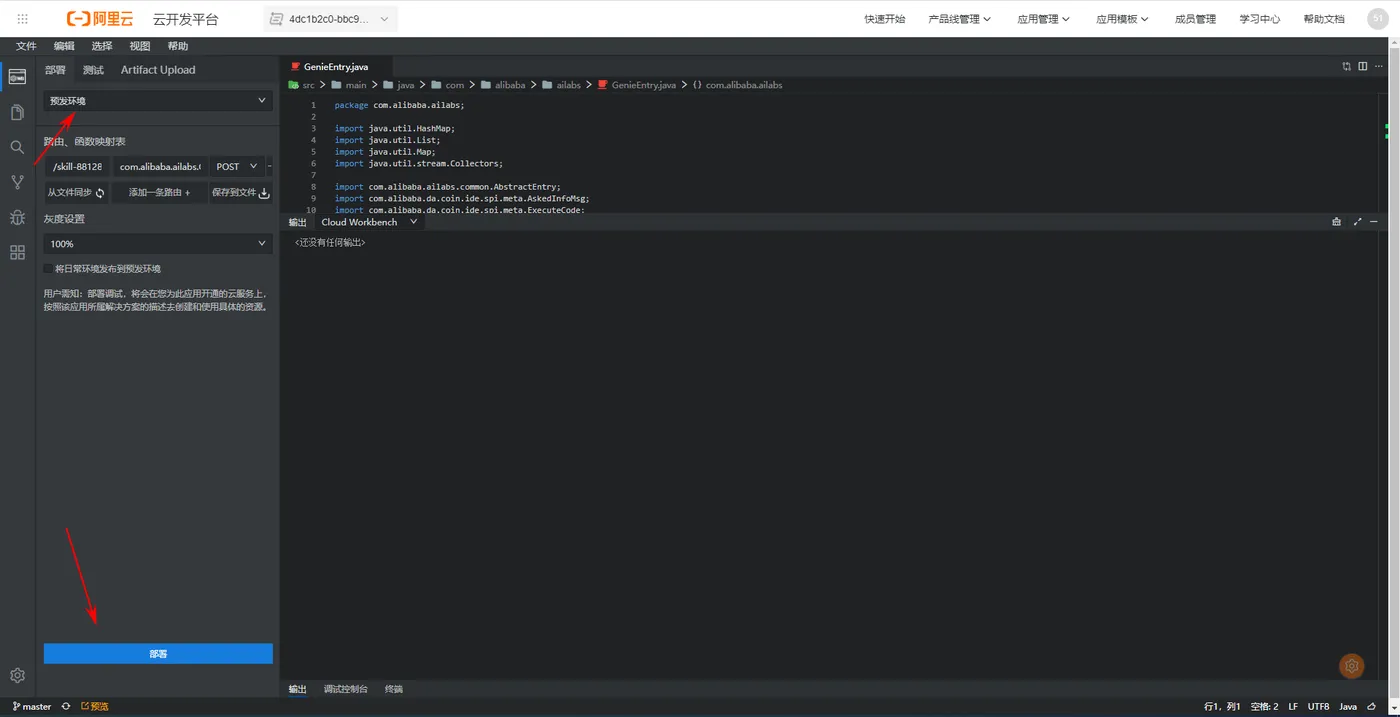
Task: Click the /skill-88128 route path field
Action: point(77,167)
